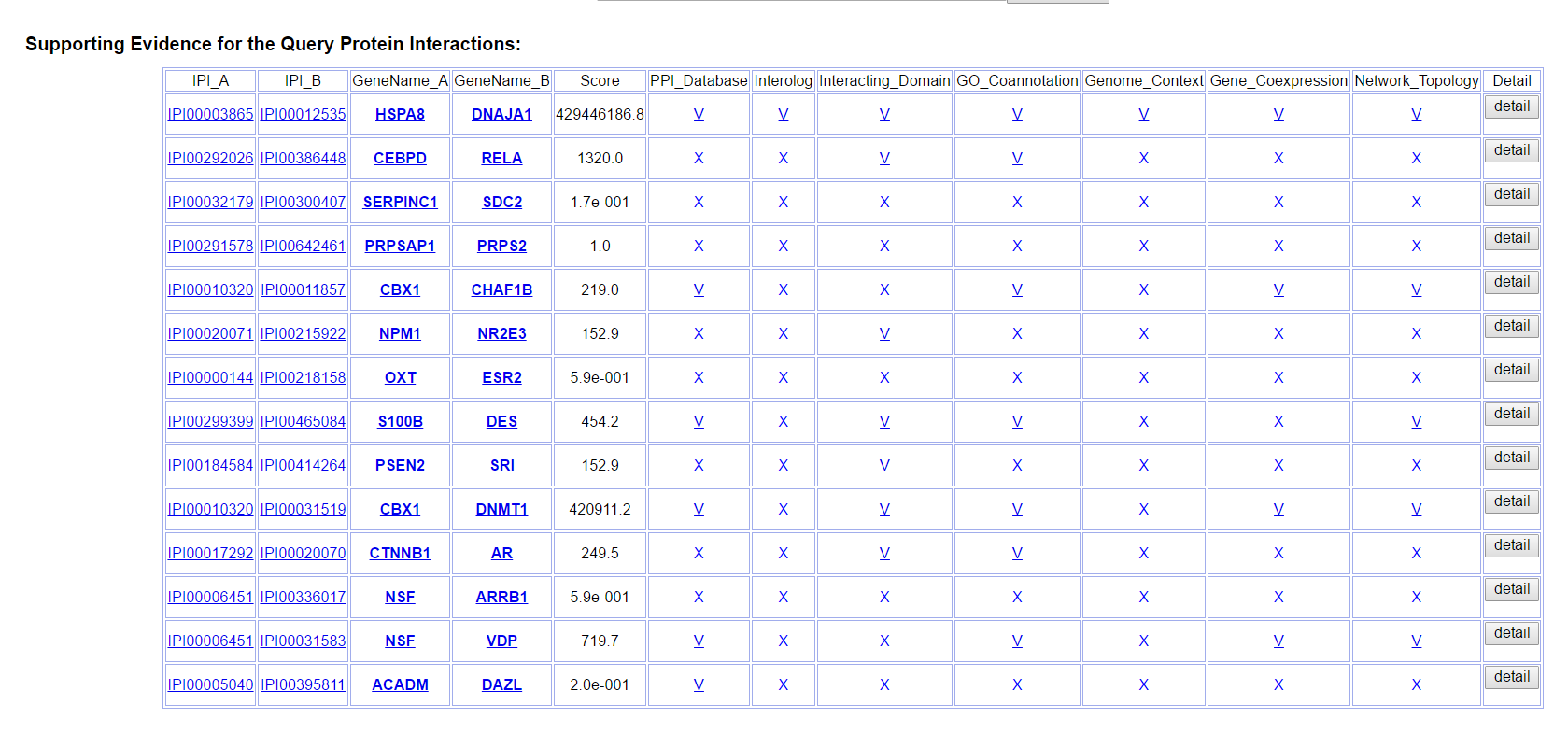This screenshot has width=1568, height=733.
Task: Open Gene_Coexpression V link in VDP row
Action: coord(1278,641)
